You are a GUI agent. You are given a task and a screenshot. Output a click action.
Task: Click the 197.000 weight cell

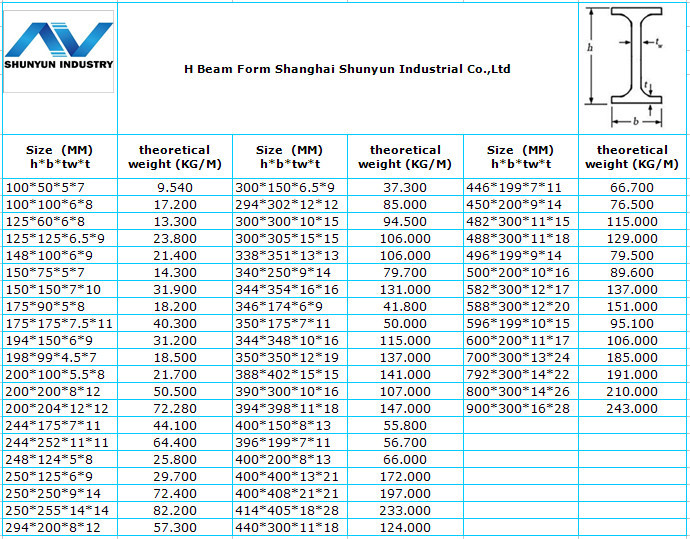tap(405, 493)
